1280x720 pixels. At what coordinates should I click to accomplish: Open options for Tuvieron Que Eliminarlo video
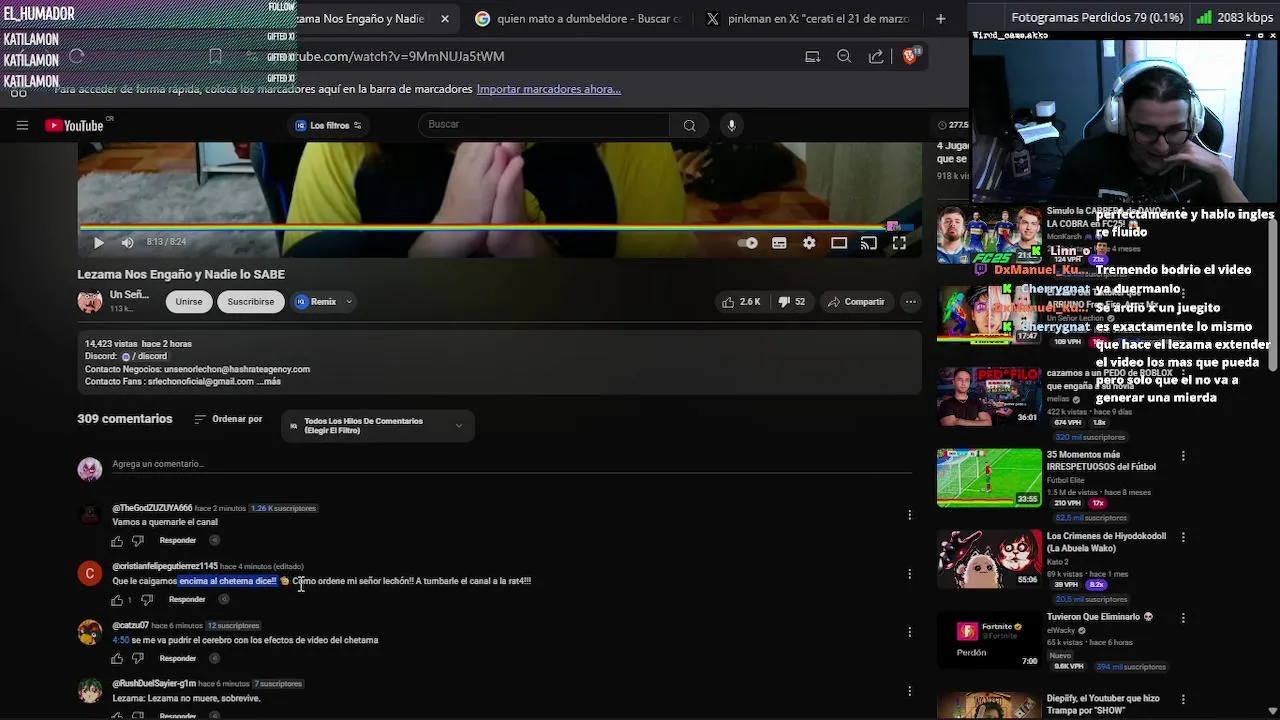pos(1183,618)
